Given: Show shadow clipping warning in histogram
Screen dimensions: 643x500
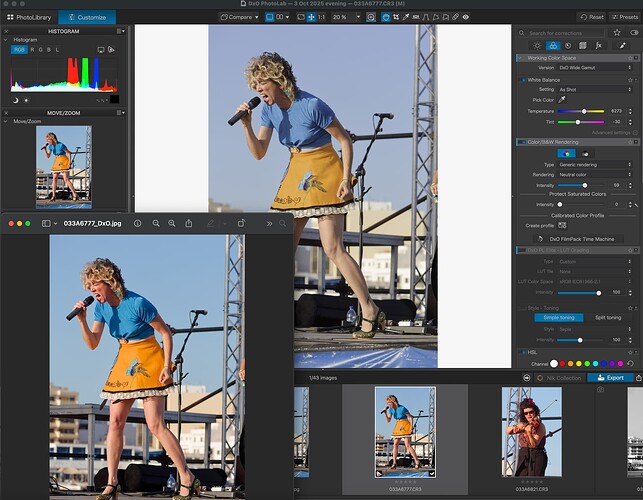Looking at the screenshot, I should point(15,99).
